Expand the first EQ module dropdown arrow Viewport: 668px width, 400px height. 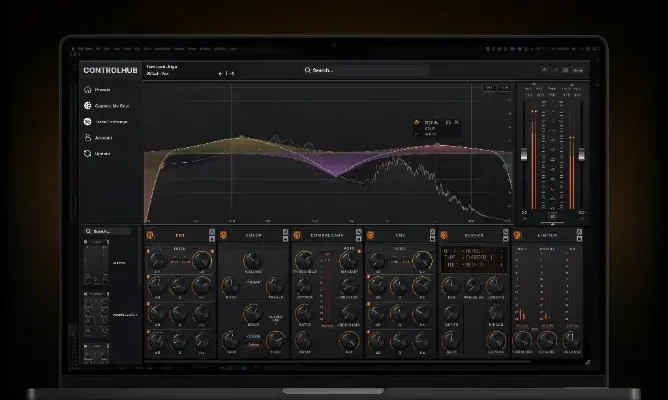[212, 238]
